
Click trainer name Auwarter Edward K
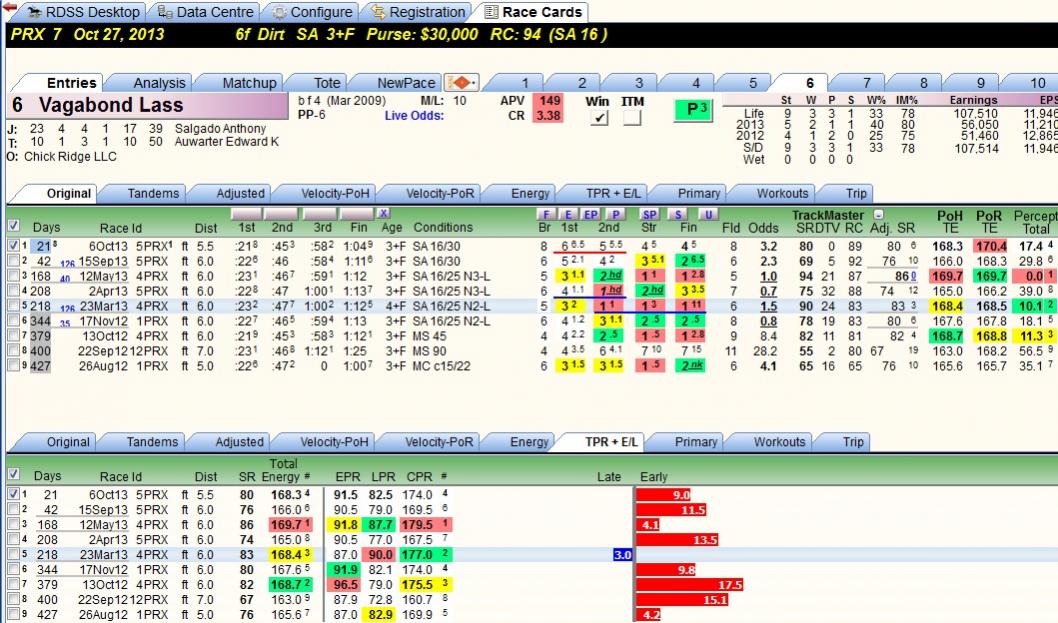tap(226, 142)
